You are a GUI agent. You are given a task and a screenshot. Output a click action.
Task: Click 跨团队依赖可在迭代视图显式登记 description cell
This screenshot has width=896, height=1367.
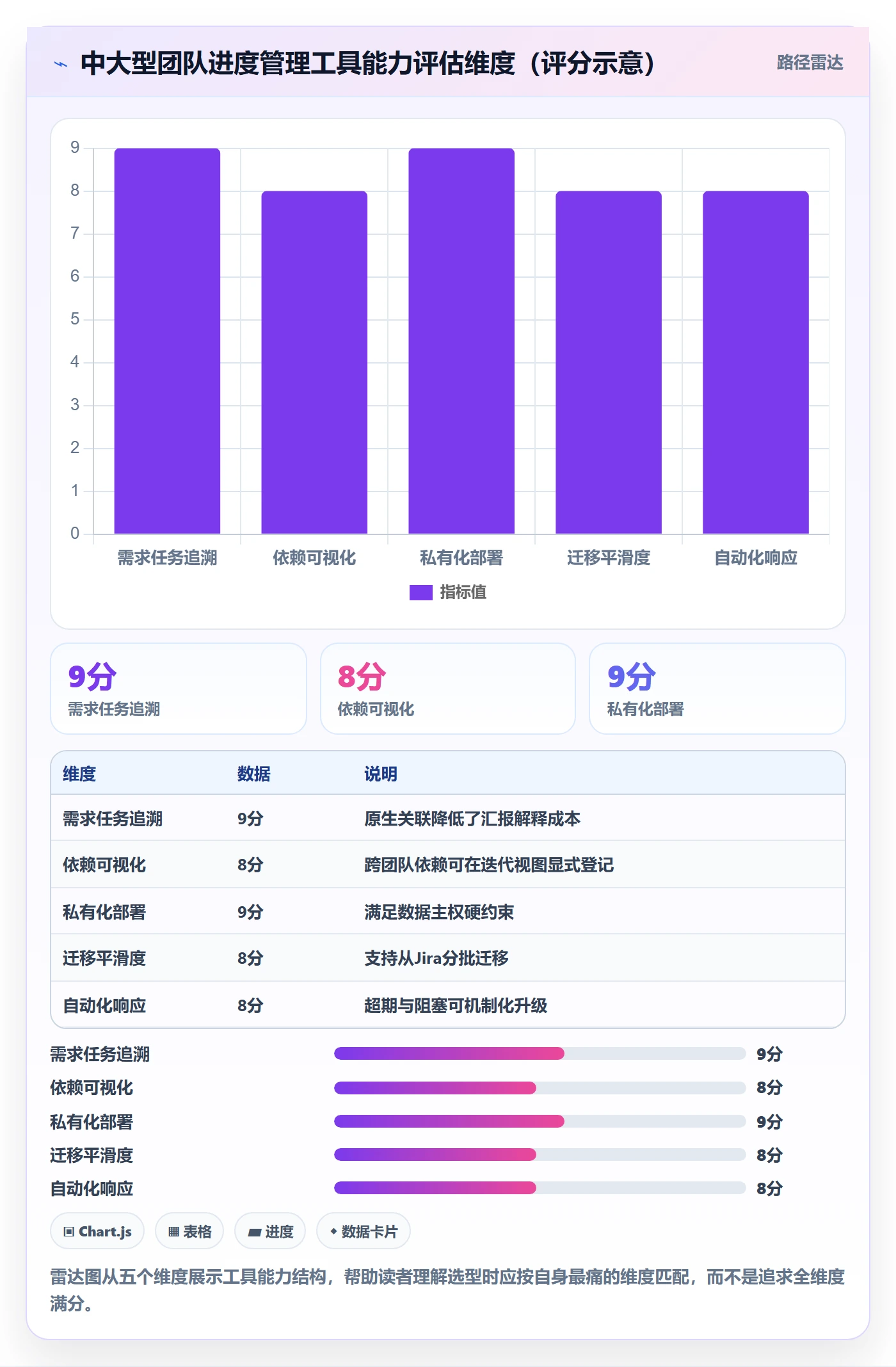point(489,865)
